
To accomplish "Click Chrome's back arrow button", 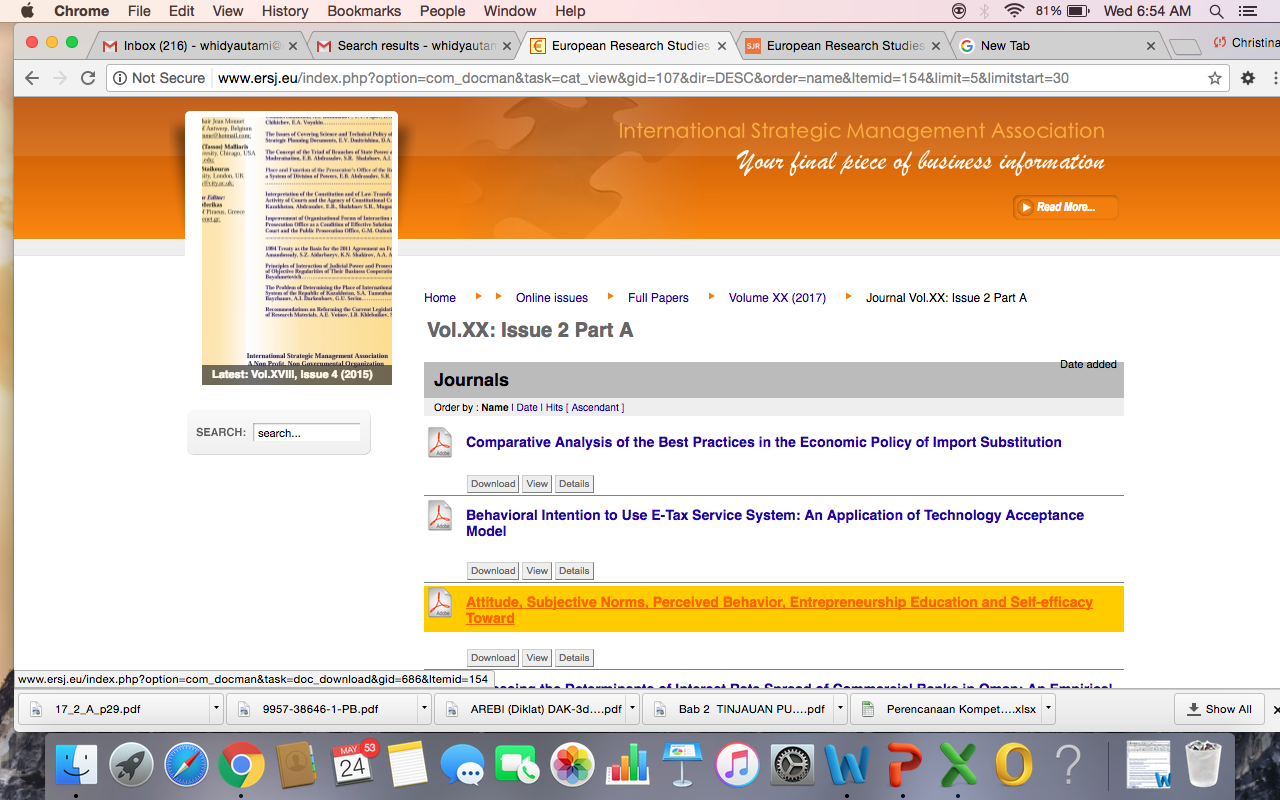I will 32,78.
